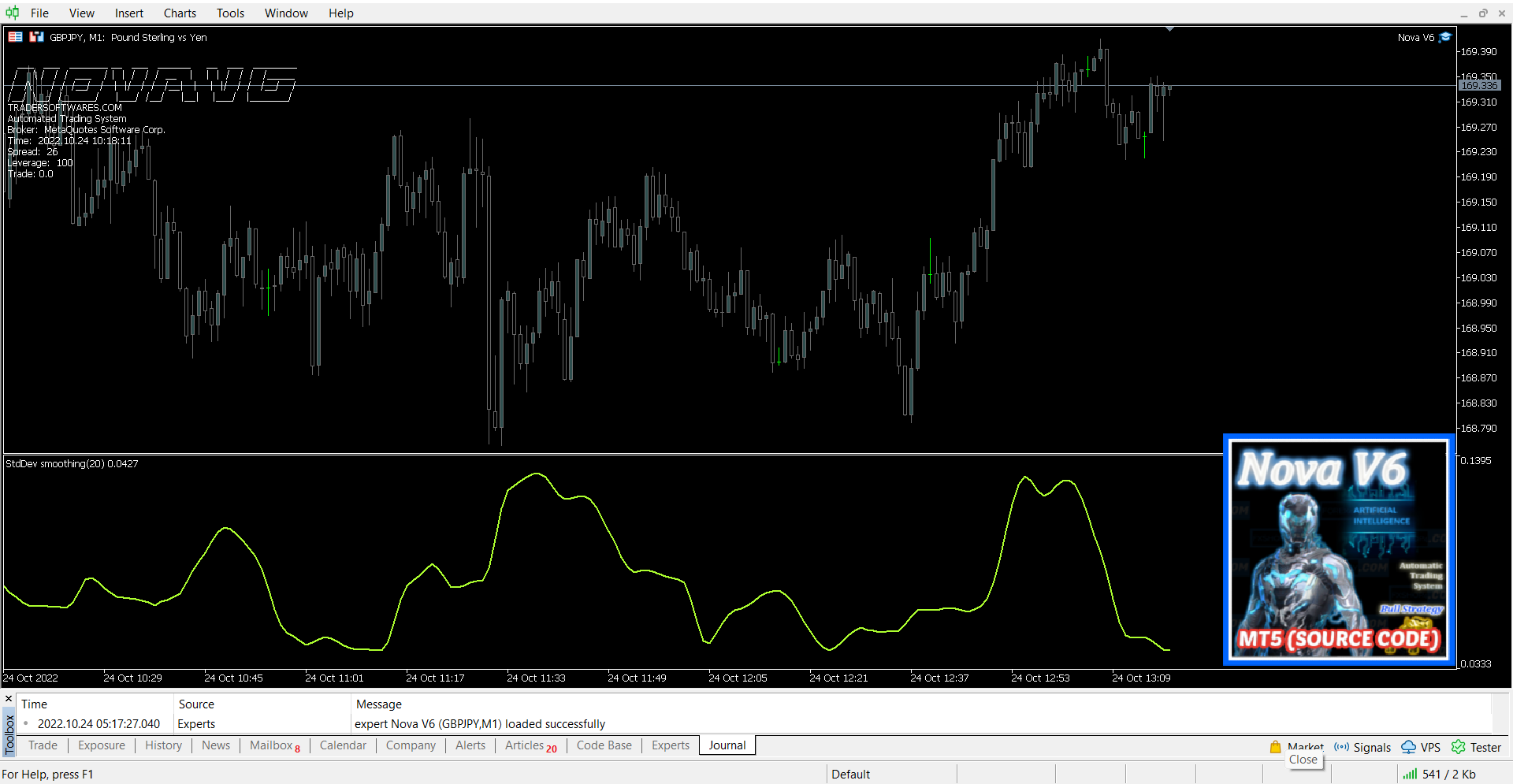
Task: Click the Time column header in Journal
Action: (x=34, y=704)
